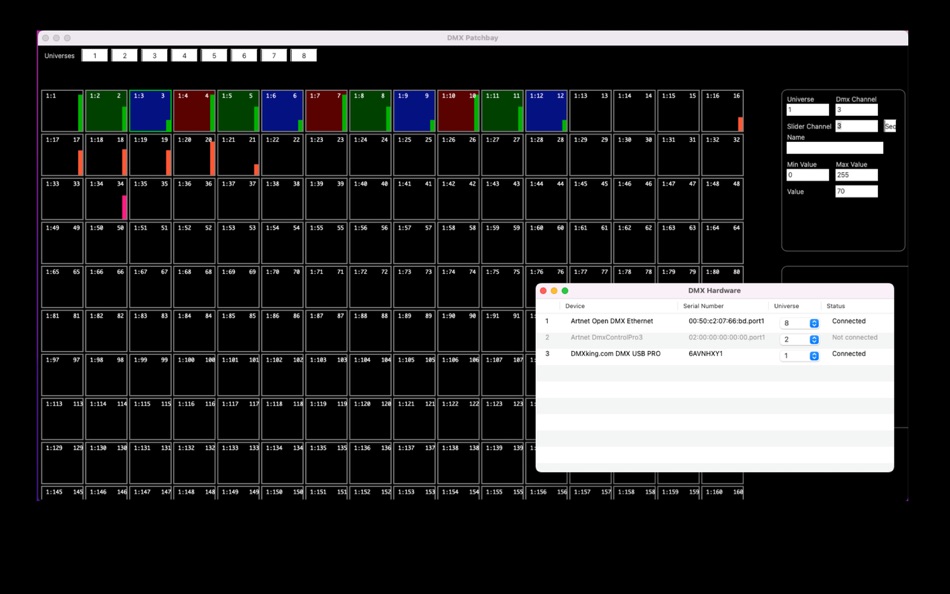Select universe 1 button

95,55
